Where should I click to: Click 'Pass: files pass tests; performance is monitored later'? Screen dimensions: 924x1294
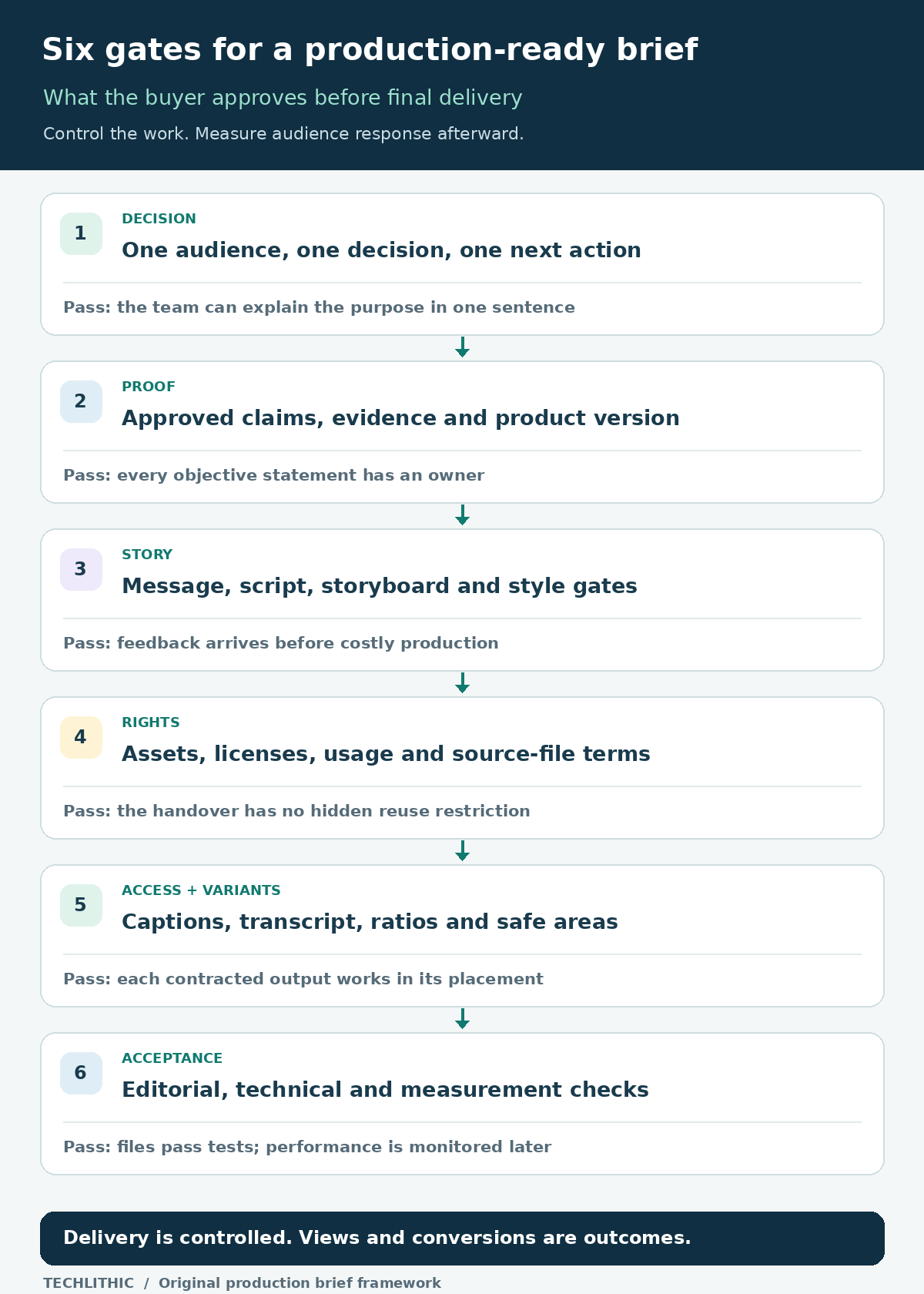coord(307,1147)
